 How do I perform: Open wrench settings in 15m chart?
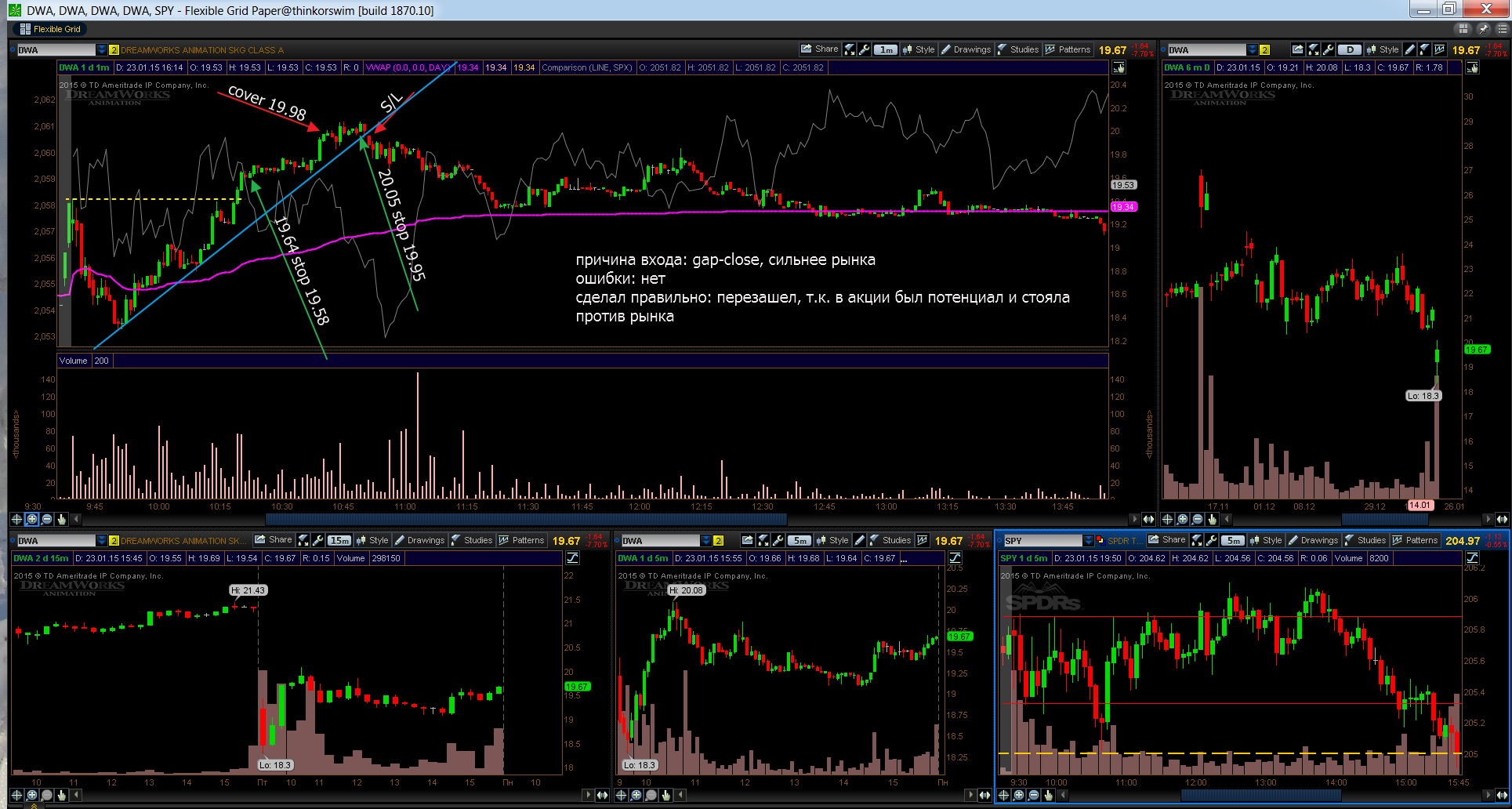[317, 540]
